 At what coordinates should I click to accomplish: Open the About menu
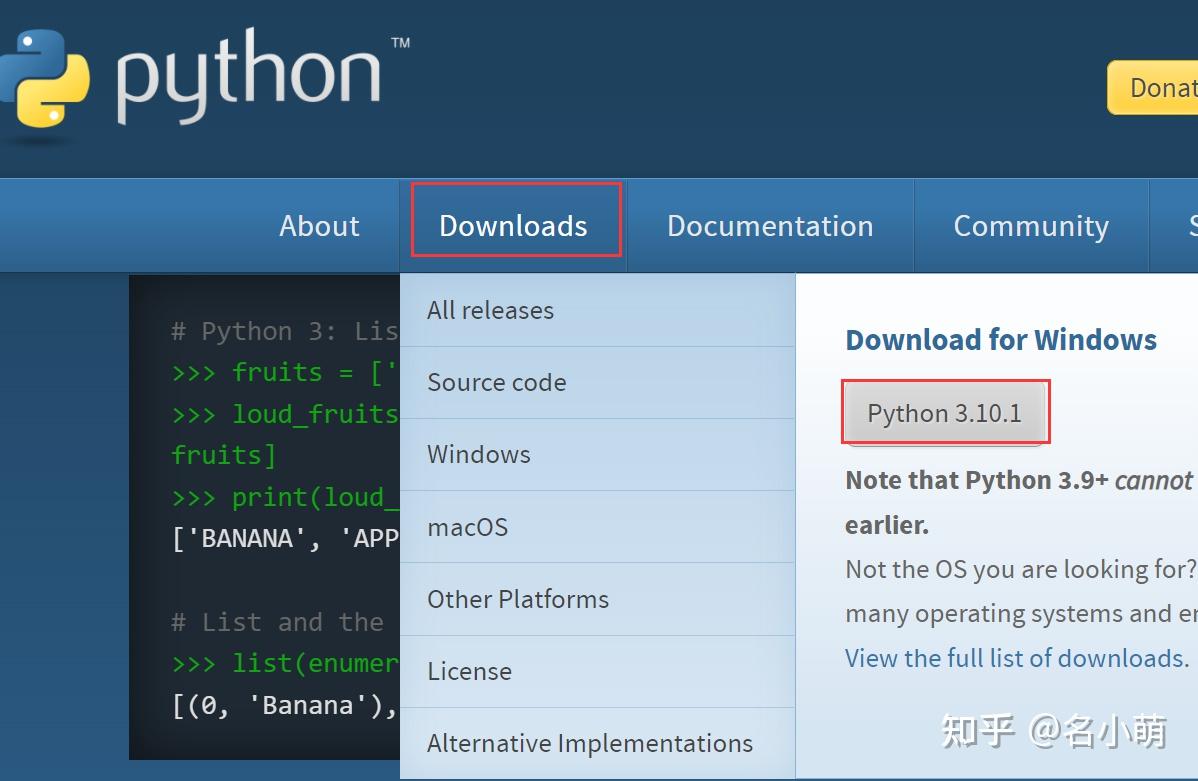[319, 226]
